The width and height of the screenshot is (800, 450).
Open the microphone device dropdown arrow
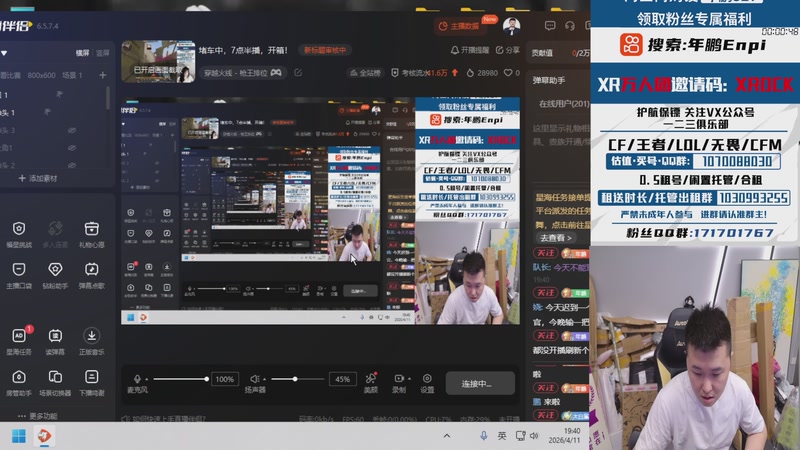(146, 379)
